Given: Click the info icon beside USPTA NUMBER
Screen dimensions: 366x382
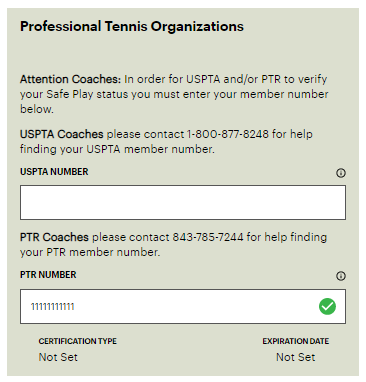Looking at the screenshot, I should [x=341, y=173].
